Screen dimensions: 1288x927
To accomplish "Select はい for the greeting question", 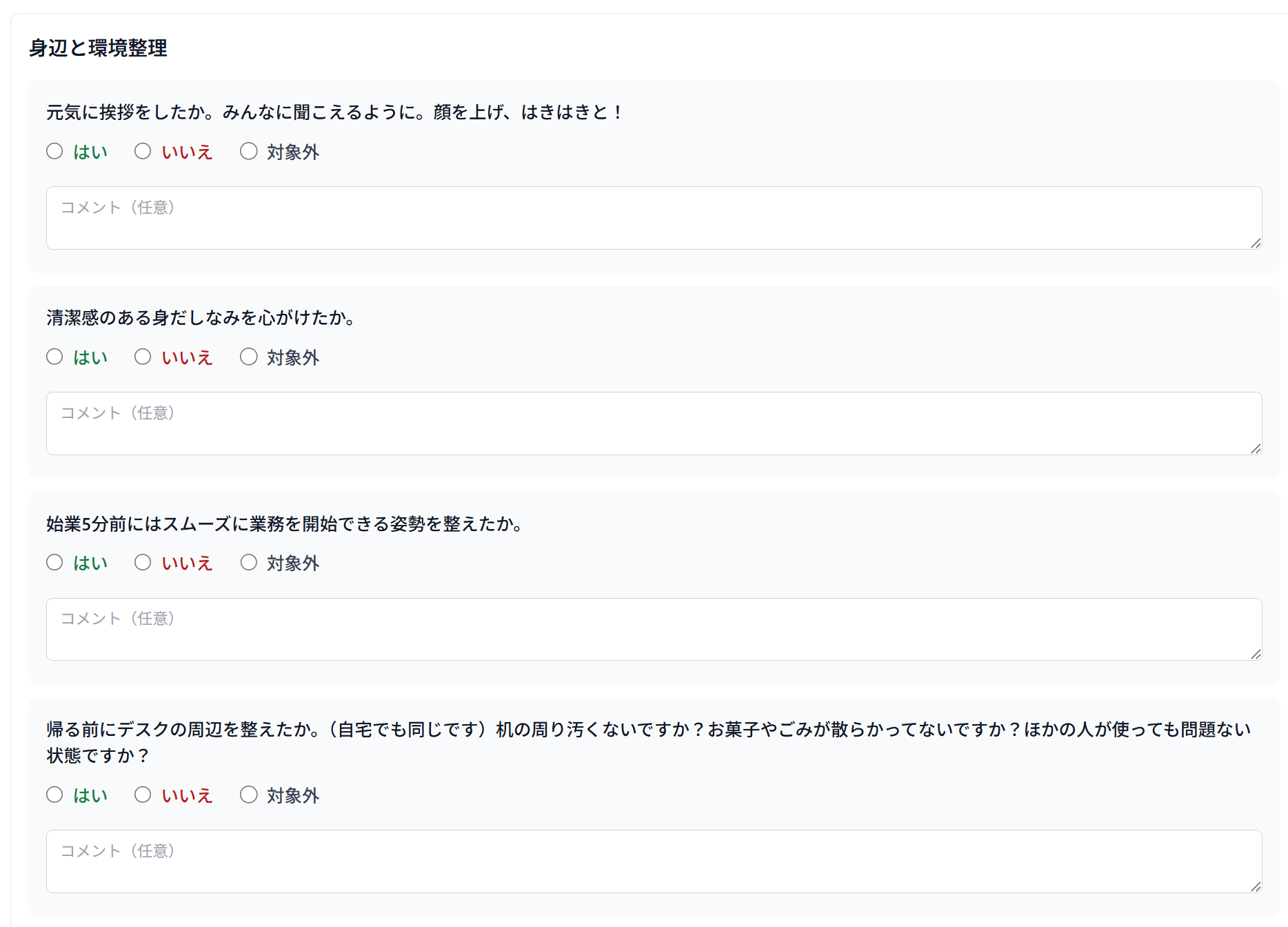I will 54,151.
